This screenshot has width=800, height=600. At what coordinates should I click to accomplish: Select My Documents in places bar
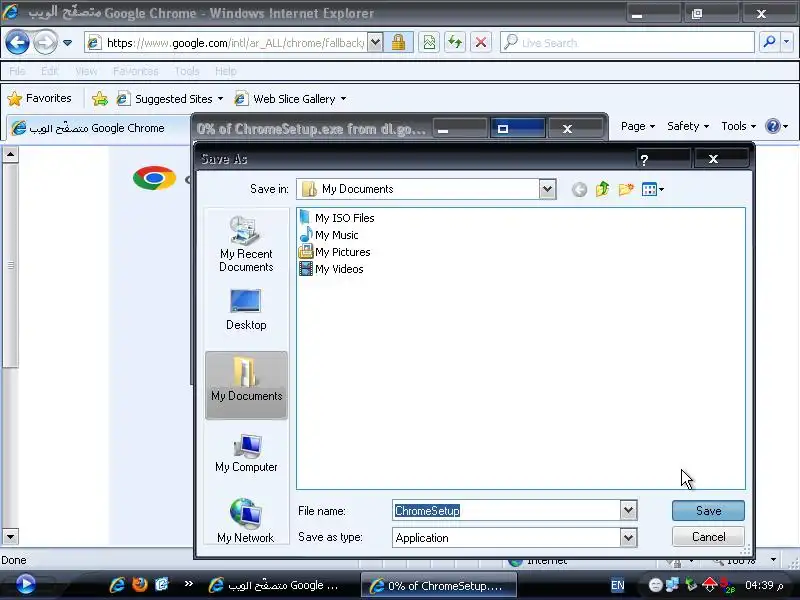coord(246,385)
